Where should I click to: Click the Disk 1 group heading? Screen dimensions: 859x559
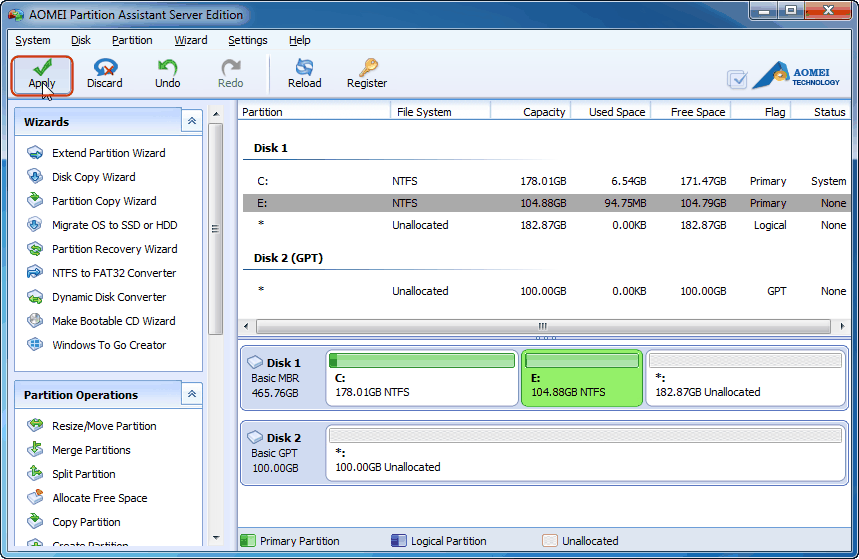pyautogui.click(x=271, y=148)
